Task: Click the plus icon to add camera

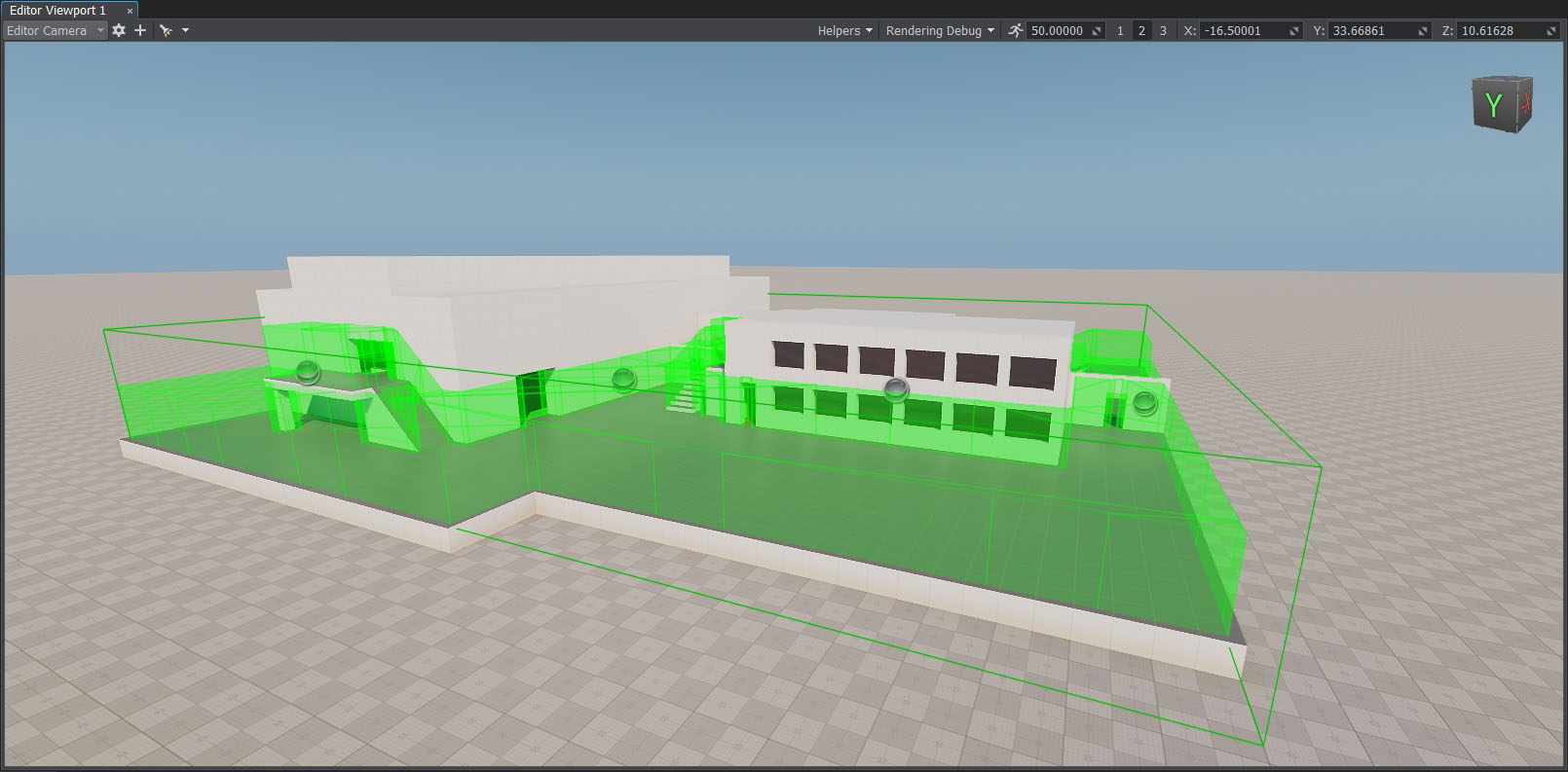Action: click(140, 30)
